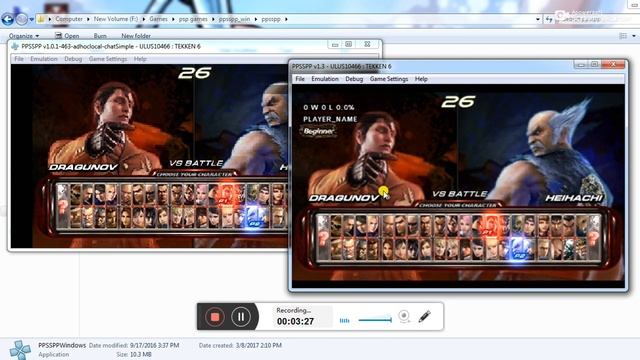Click Burn in Explorer toolbar
640x360 pixels.
pos(100,36)
